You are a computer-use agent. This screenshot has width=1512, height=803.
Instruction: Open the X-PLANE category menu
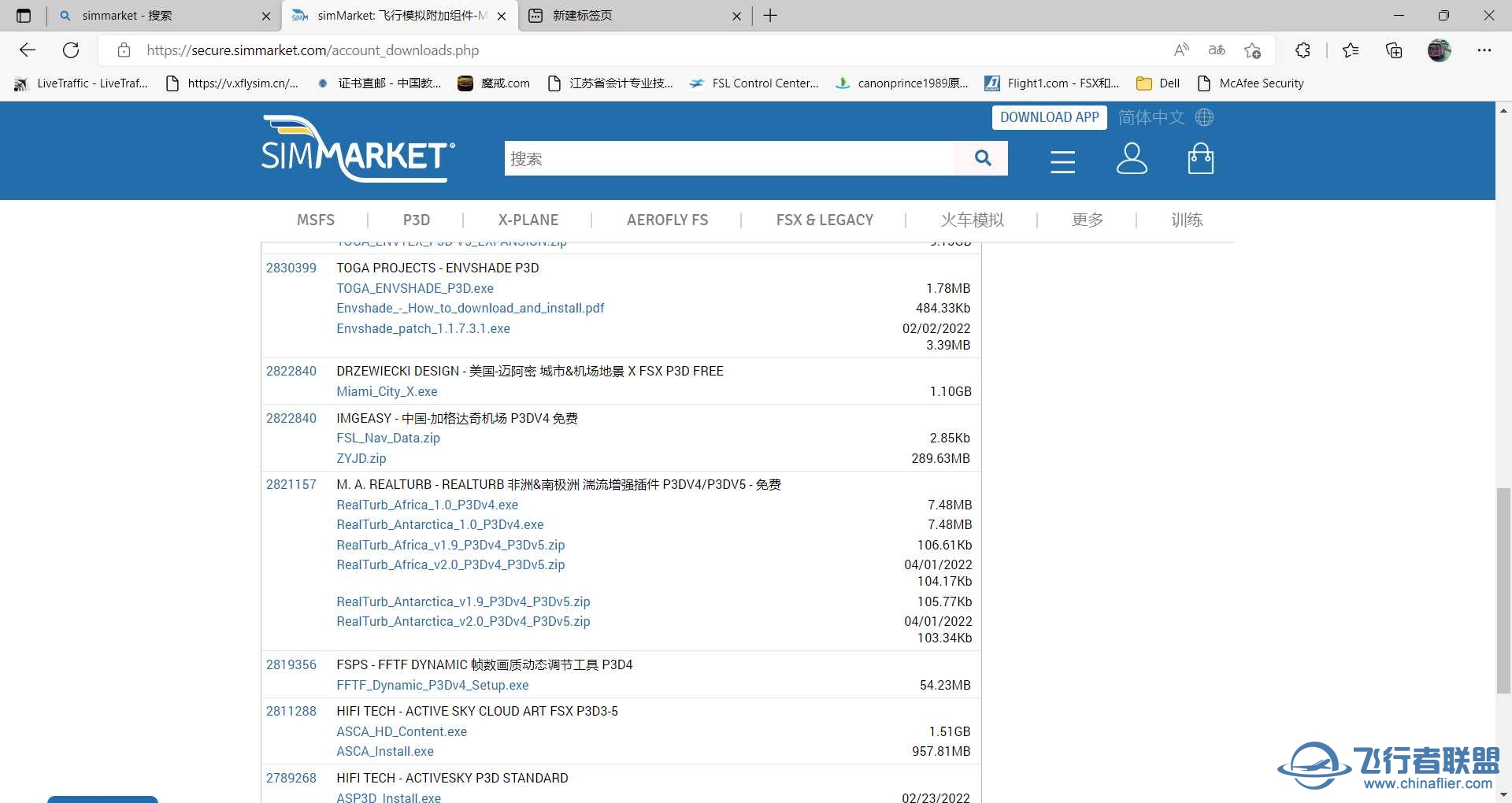[x=528, y=220]
